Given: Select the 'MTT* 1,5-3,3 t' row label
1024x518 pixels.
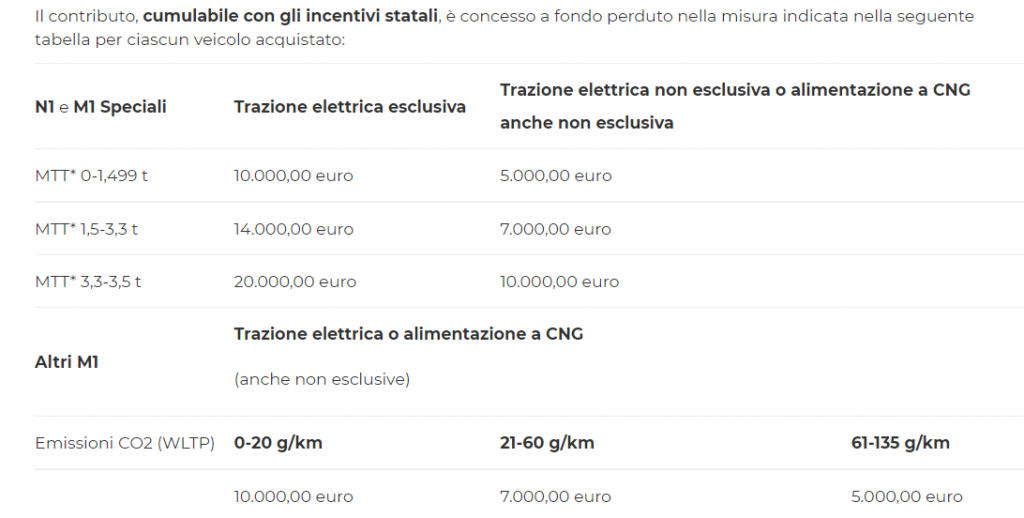Looking at the screenshot, I should coord(86,229).
